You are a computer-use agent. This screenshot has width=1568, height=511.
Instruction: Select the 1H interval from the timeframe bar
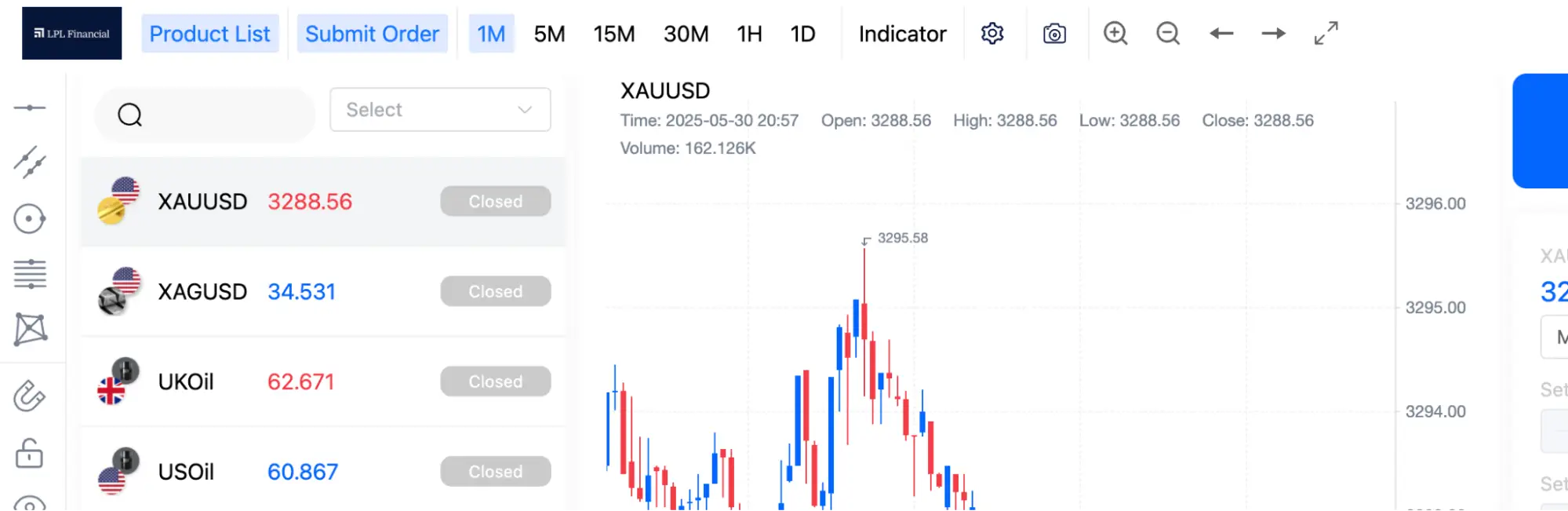[748, 33]
